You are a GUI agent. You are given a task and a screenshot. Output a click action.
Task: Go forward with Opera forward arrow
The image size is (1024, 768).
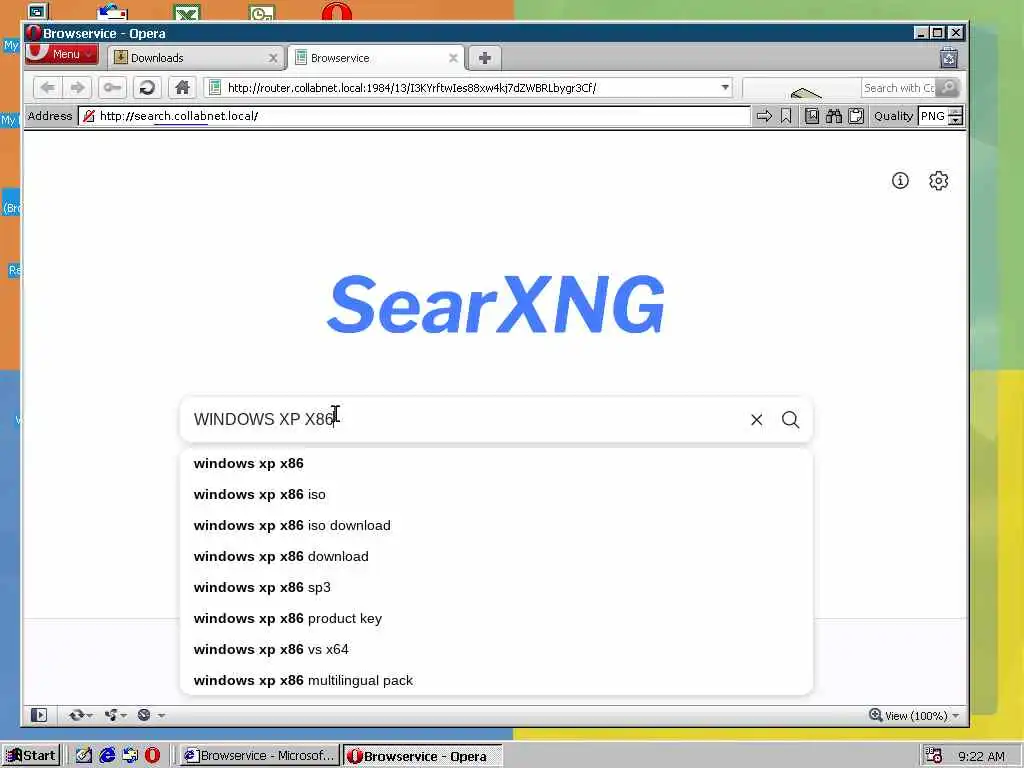click(x=78, y=88)
